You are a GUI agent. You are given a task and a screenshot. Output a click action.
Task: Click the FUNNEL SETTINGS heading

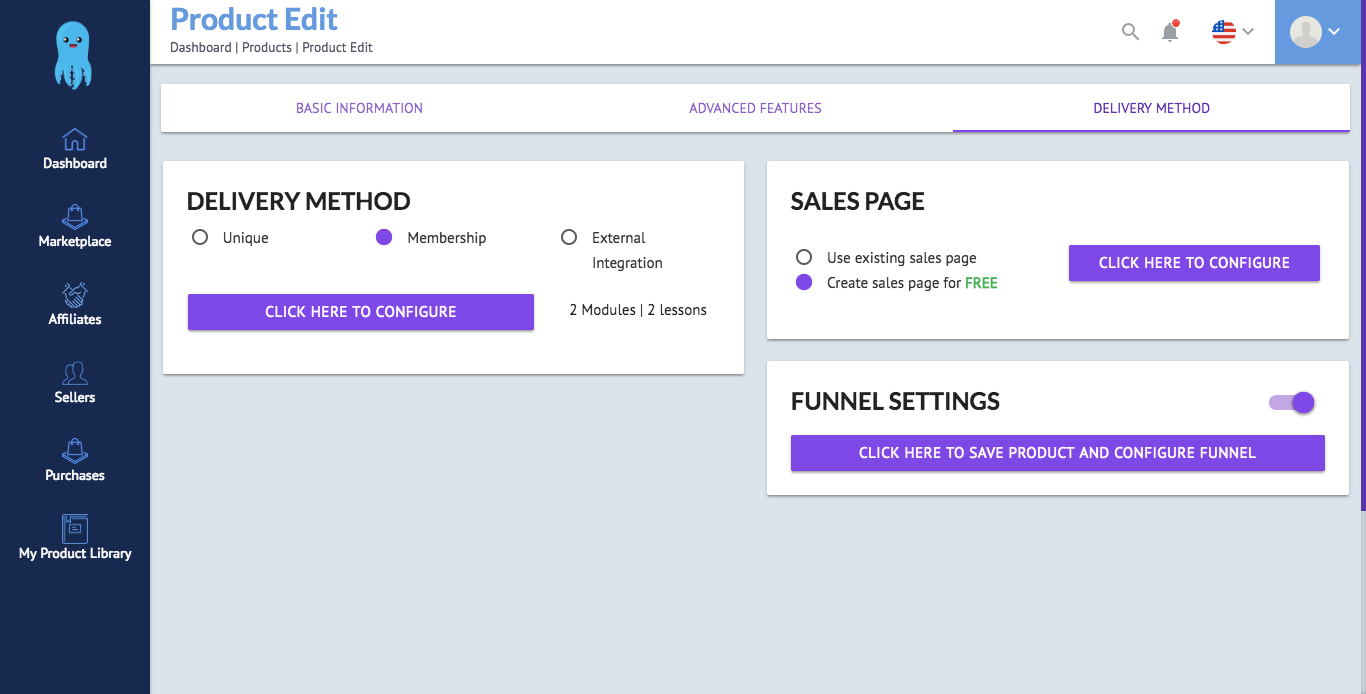895,401
